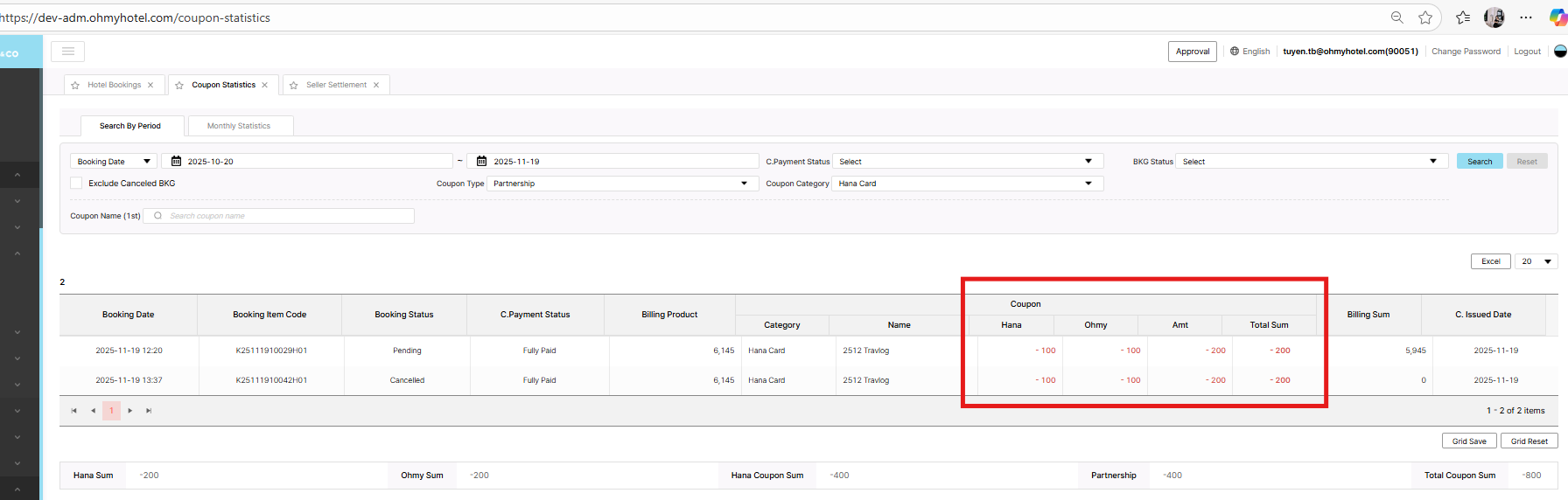Viewport: 1568px width, 500px height.
Task: Go to the last page arrow
Action: click(149, 411)
